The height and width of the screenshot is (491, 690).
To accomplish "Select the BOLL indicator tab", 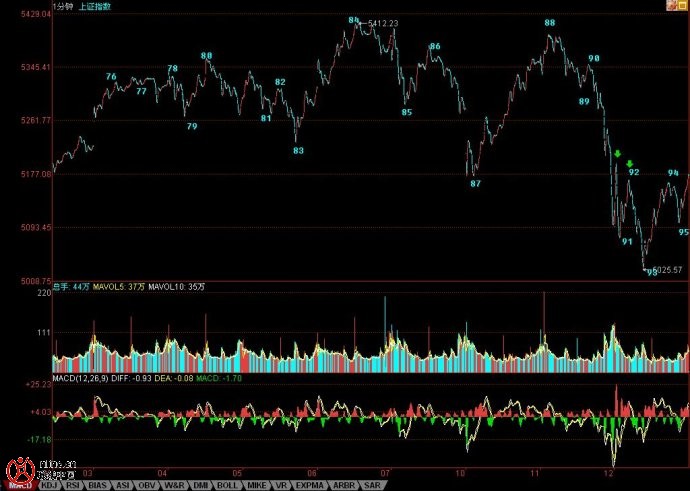I will [x=226, y=485].
